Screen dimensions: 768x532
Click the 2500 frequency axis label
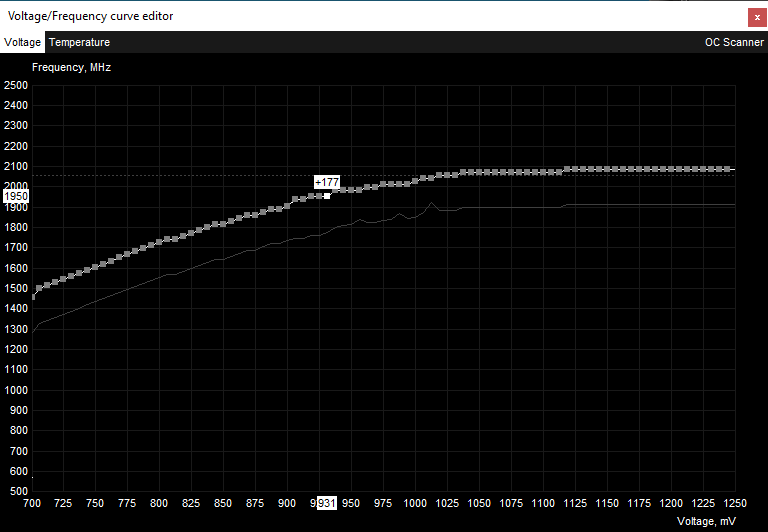16,85
